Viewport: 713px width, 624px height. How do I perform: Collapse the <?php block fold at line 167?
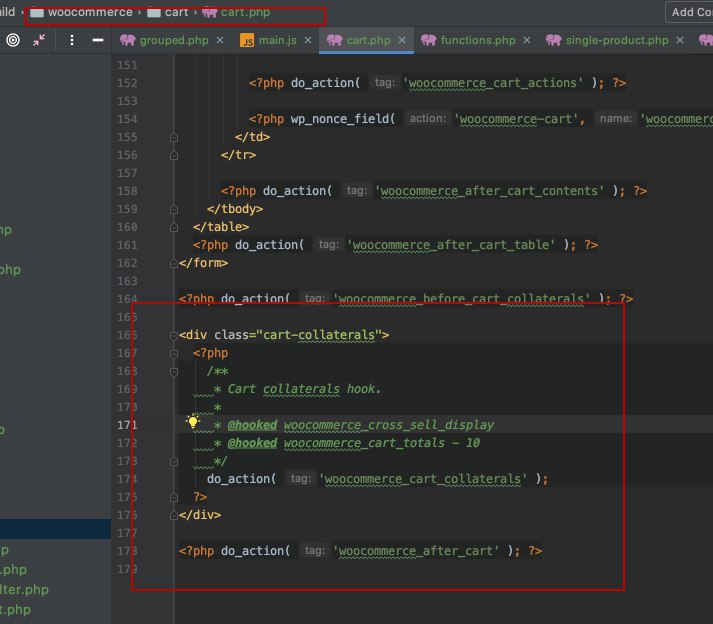[x=174, y=354]
